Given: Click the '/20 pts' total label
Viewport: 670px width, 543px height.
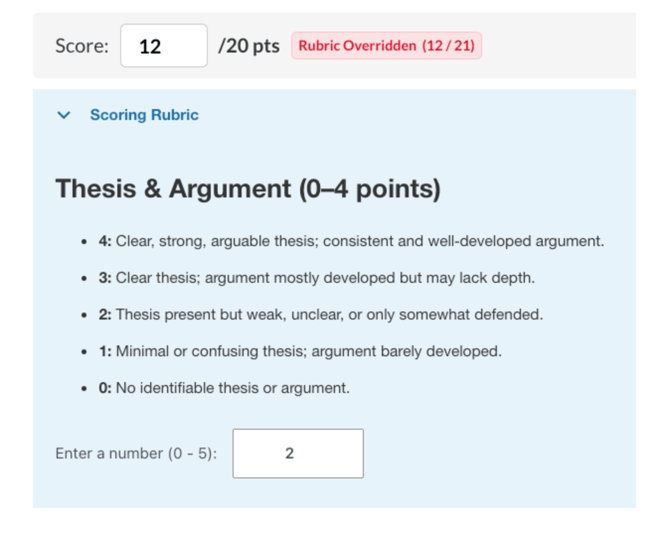Looking at the screenshot, I should click(x=248, y=46).
